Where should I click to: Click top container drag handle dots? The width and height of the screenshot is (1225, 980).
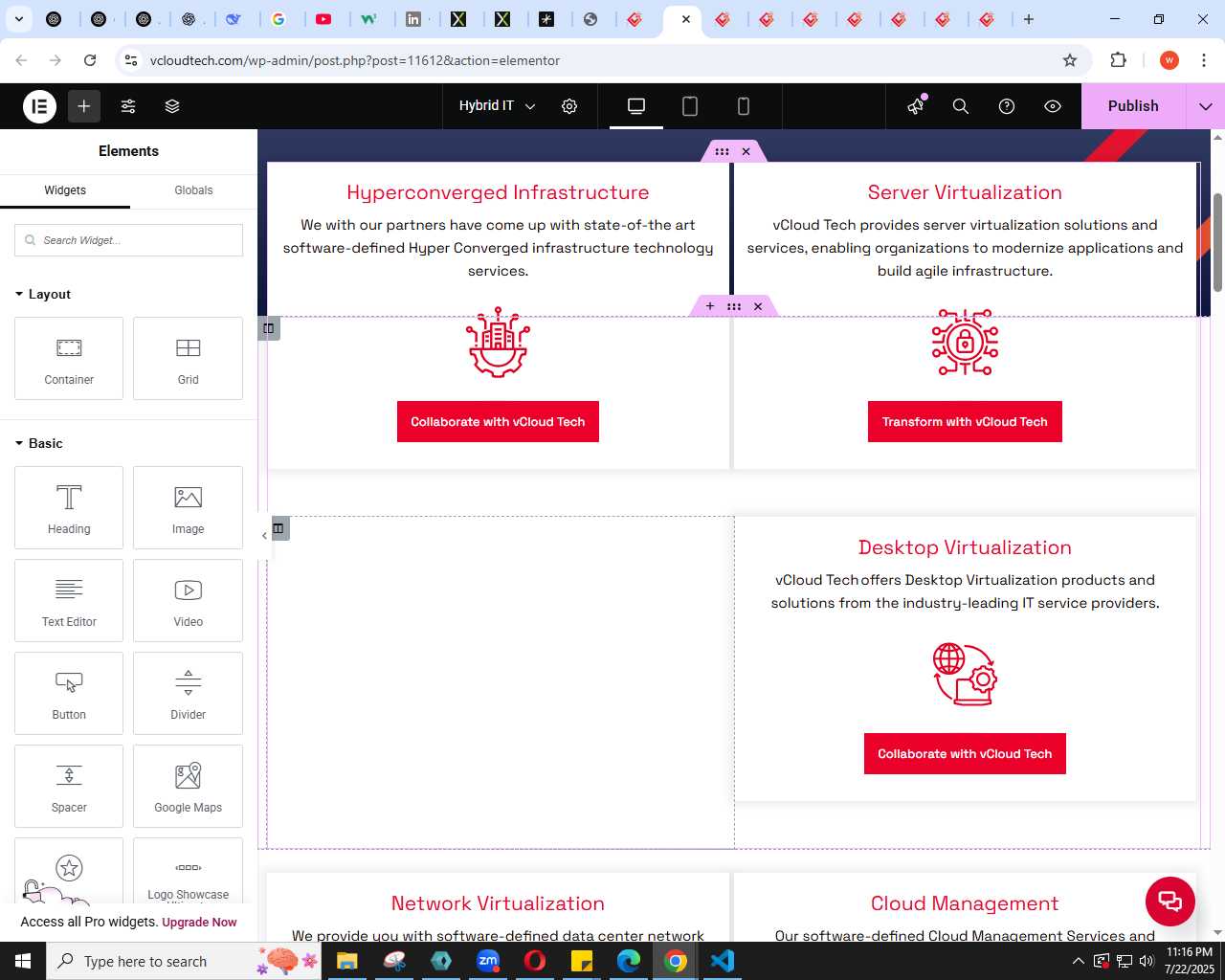point(722,151)
